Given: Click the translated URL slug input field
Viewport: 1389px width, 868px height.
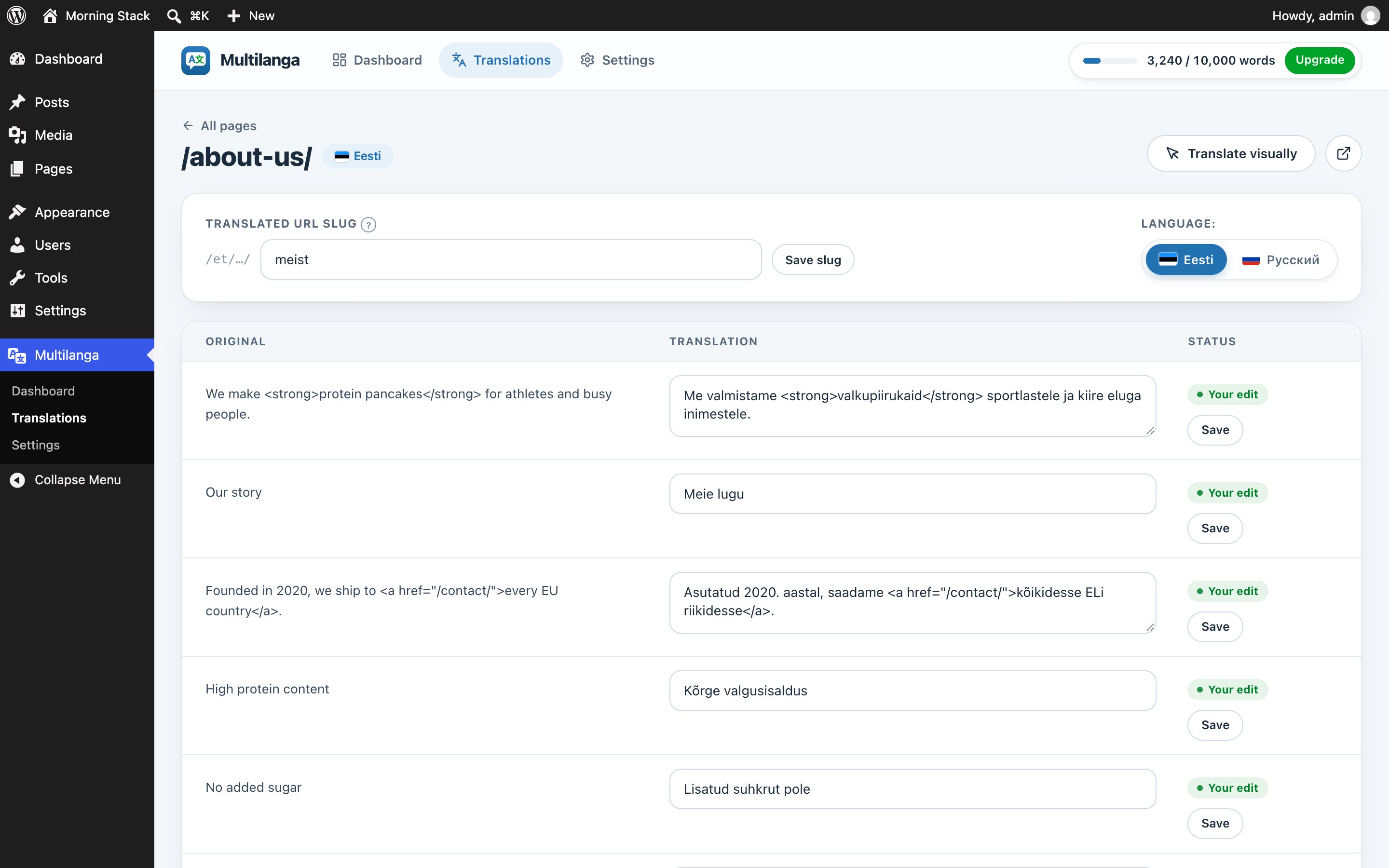Looking at the screenshot, I should point(511,259).
